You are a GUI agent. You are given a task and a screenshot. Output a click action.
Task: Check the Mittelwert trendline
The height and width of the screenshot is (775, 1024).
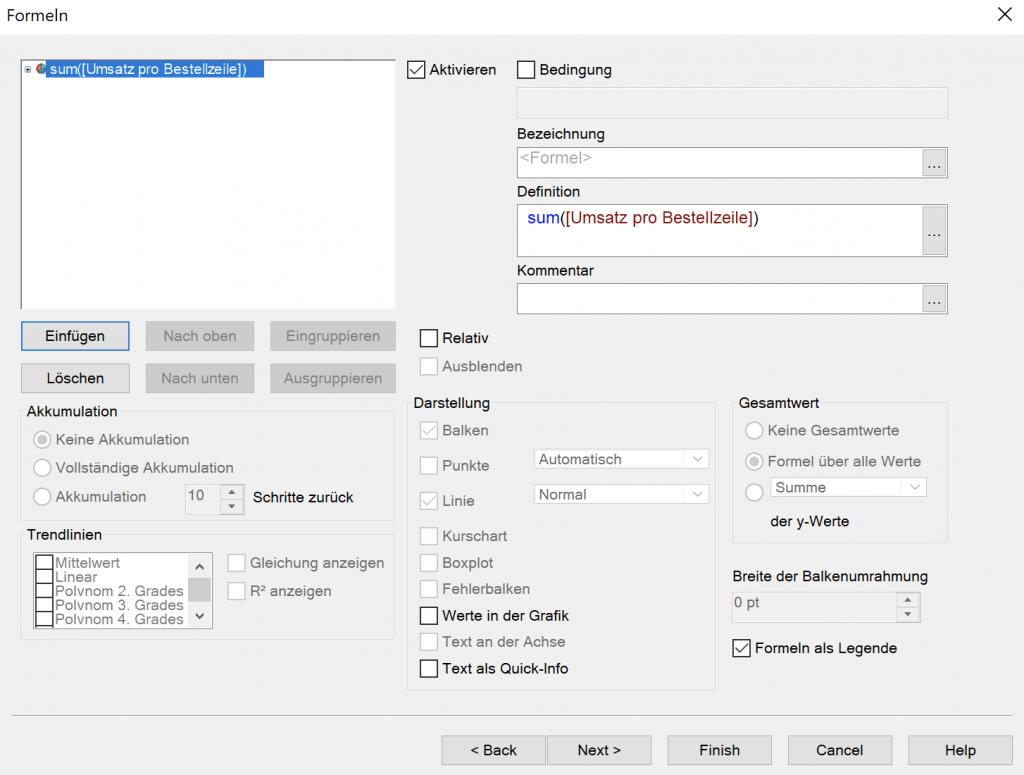click(x=43, y=562)
